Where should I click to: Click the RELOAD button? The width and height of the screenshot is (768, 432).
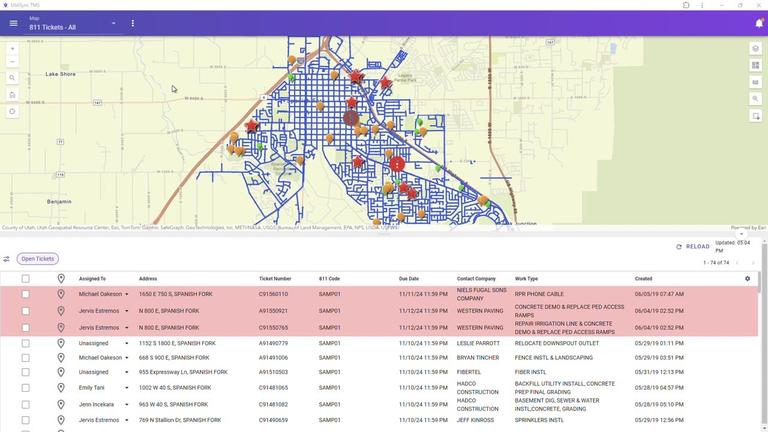693,246
